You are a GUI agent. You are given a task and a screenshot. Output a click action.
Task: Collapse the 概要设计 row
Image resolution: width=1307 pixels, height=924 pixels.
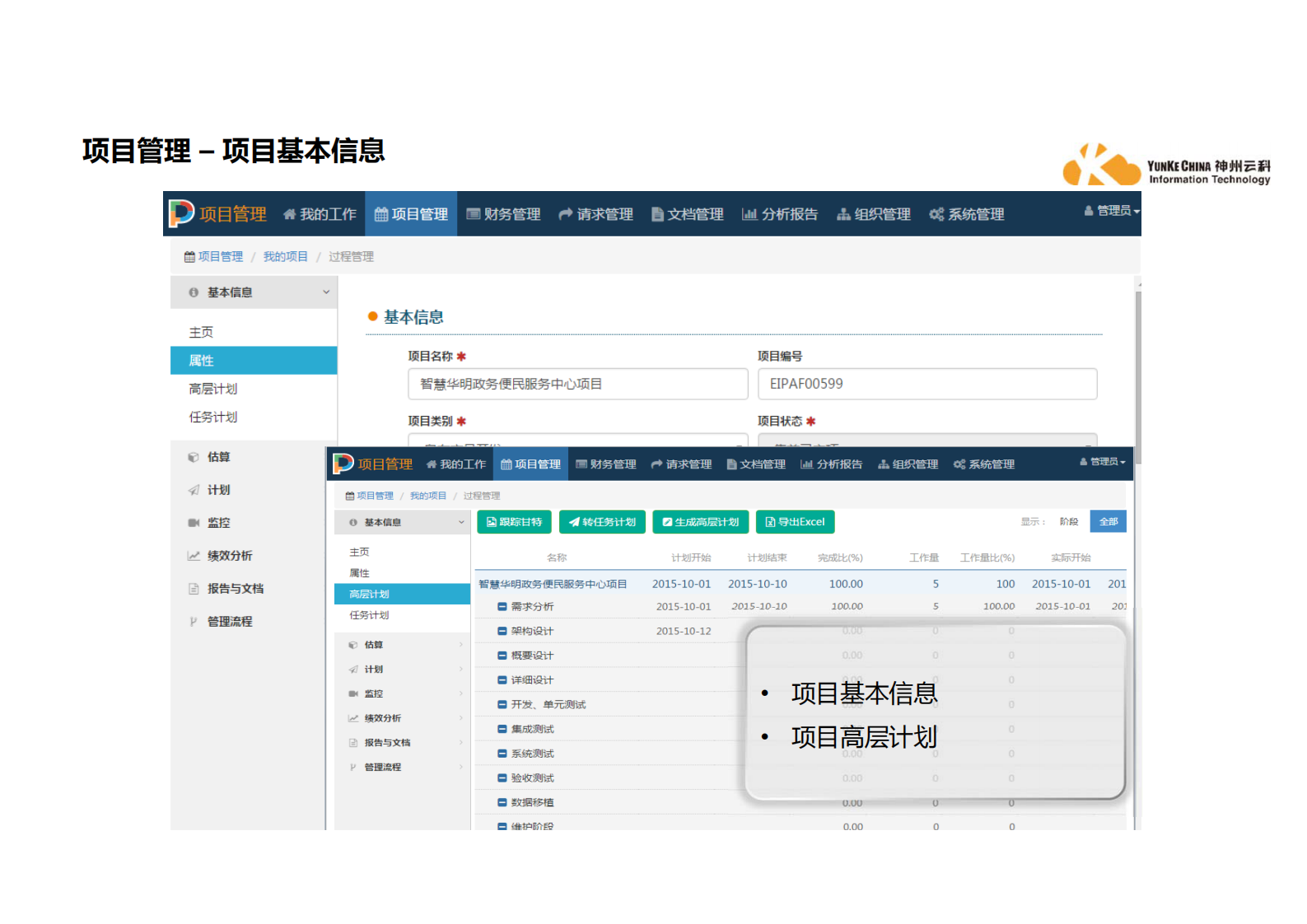[502, 656]
